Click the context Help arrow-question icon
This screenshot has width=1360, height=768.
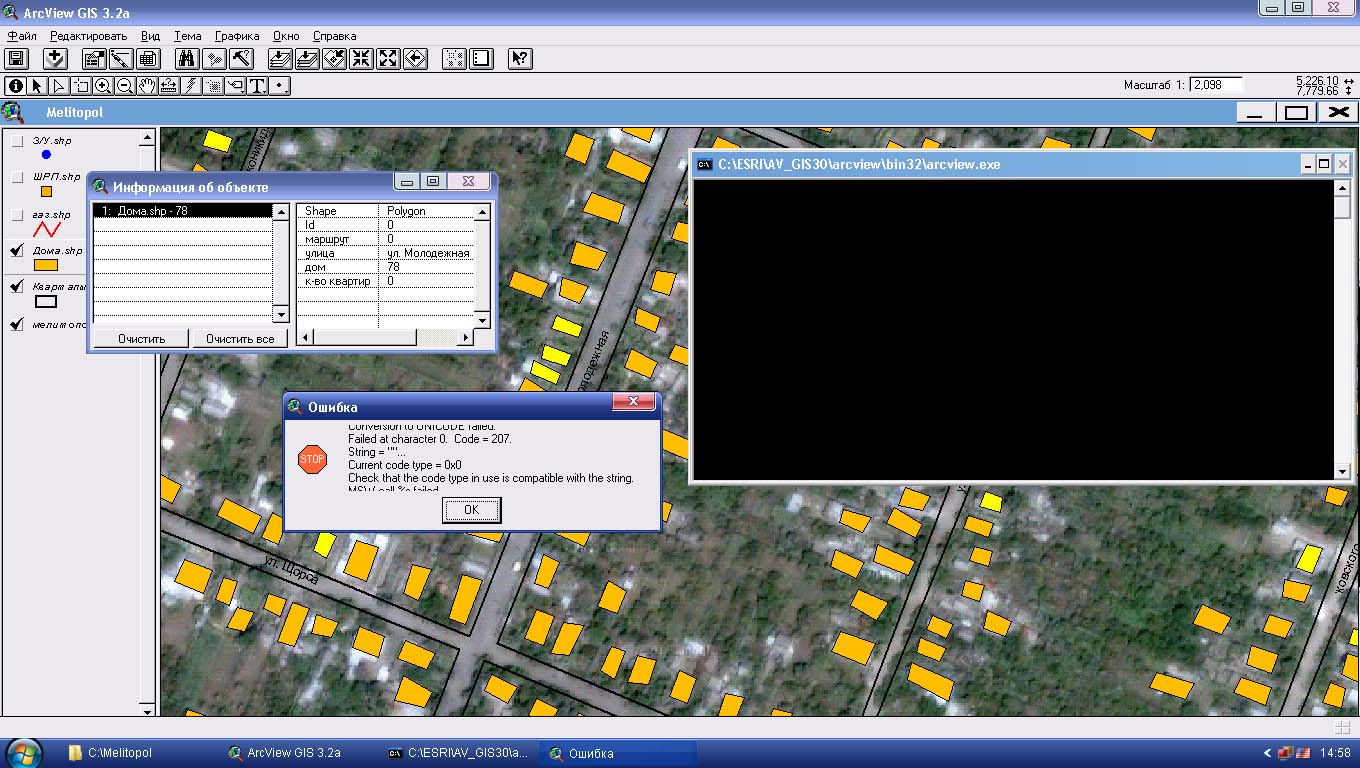click(519, 59)
